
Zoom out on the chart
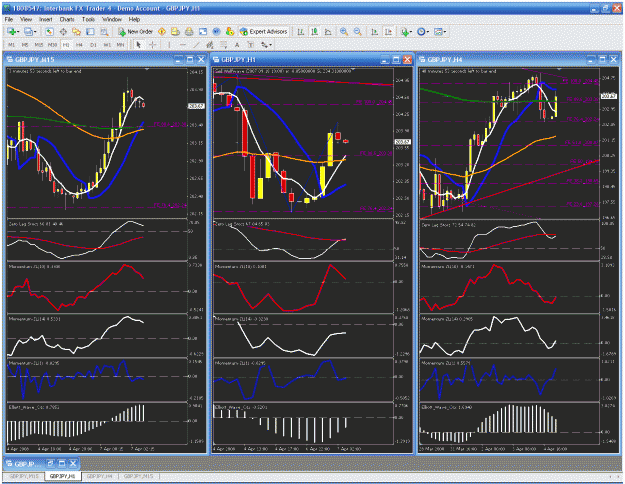358,31
